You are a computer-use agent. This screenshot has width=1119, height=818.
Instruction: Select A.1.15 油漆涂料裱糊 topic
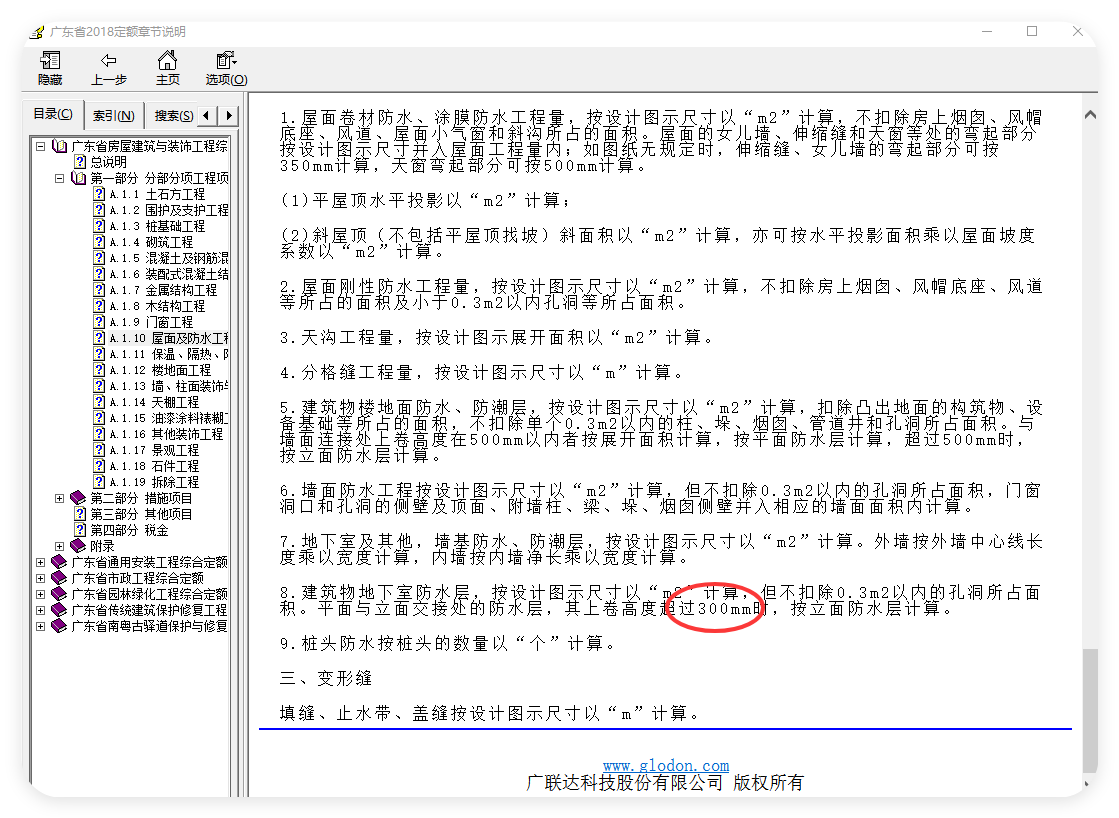click(x=168, y=418)
